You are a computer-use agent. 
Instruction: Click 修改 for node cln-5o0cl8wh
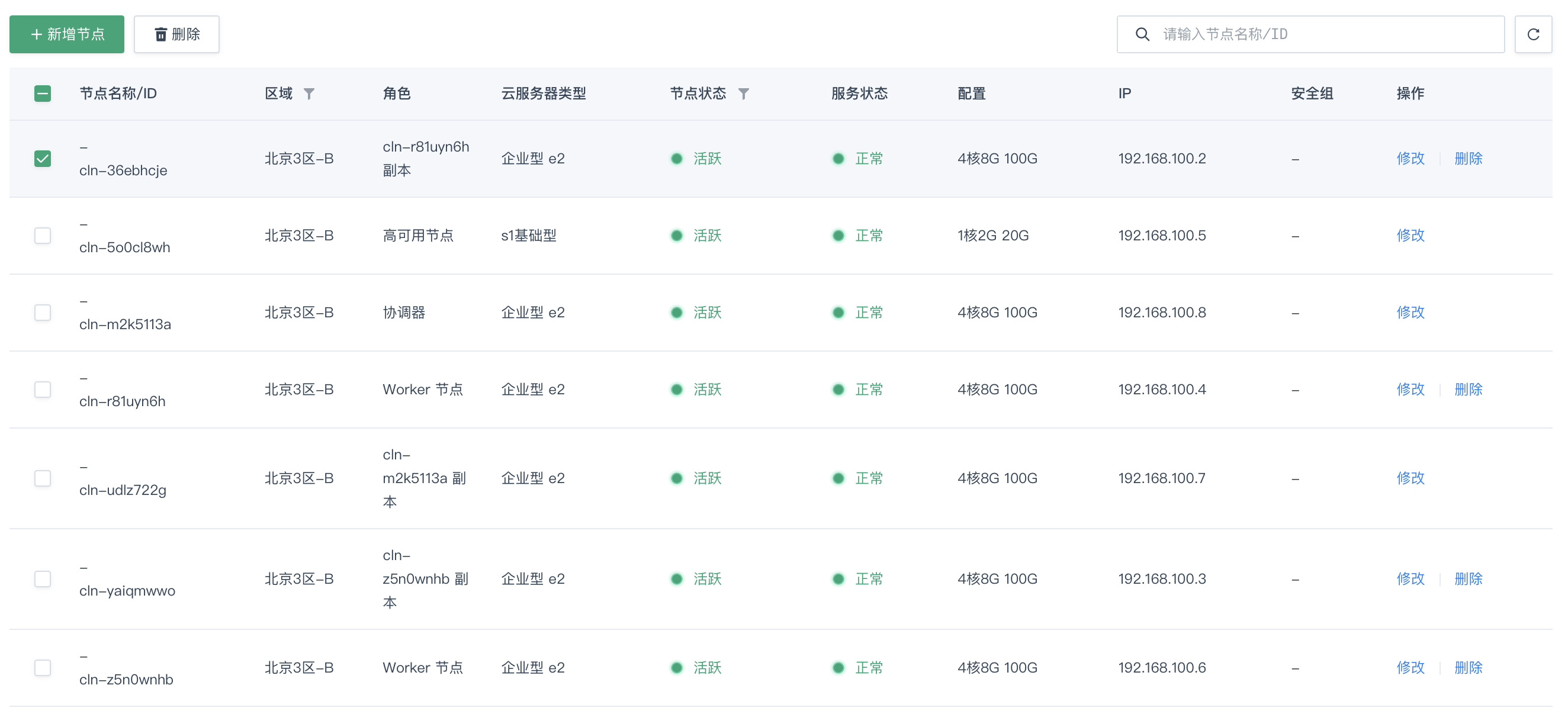[x=1410, y=236]
